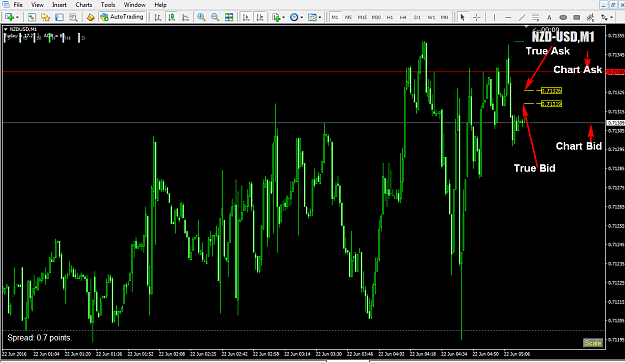Open the Market Watch window icon
The image size is (625, 362).
tap(31, 17)
